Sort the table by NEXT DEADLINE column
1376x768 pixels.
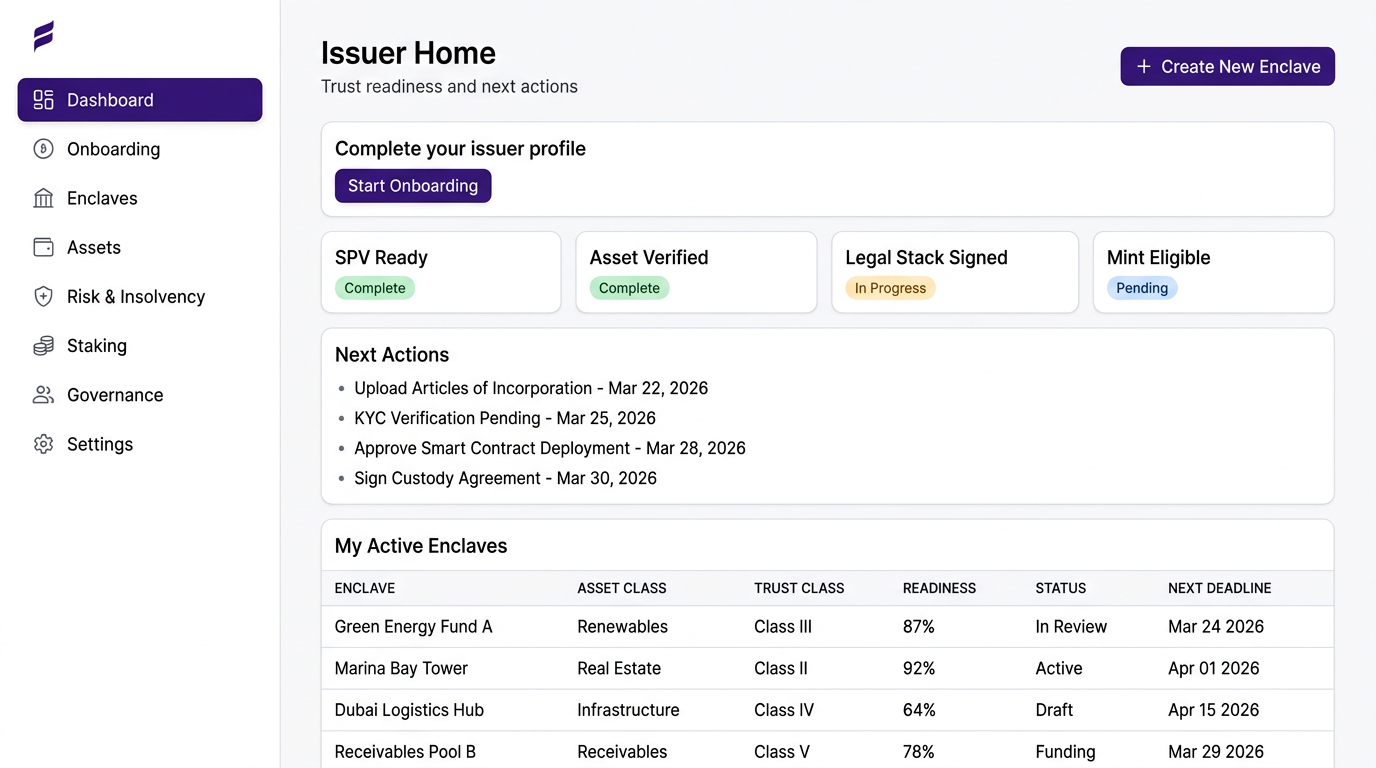(x=1220, y=588)
